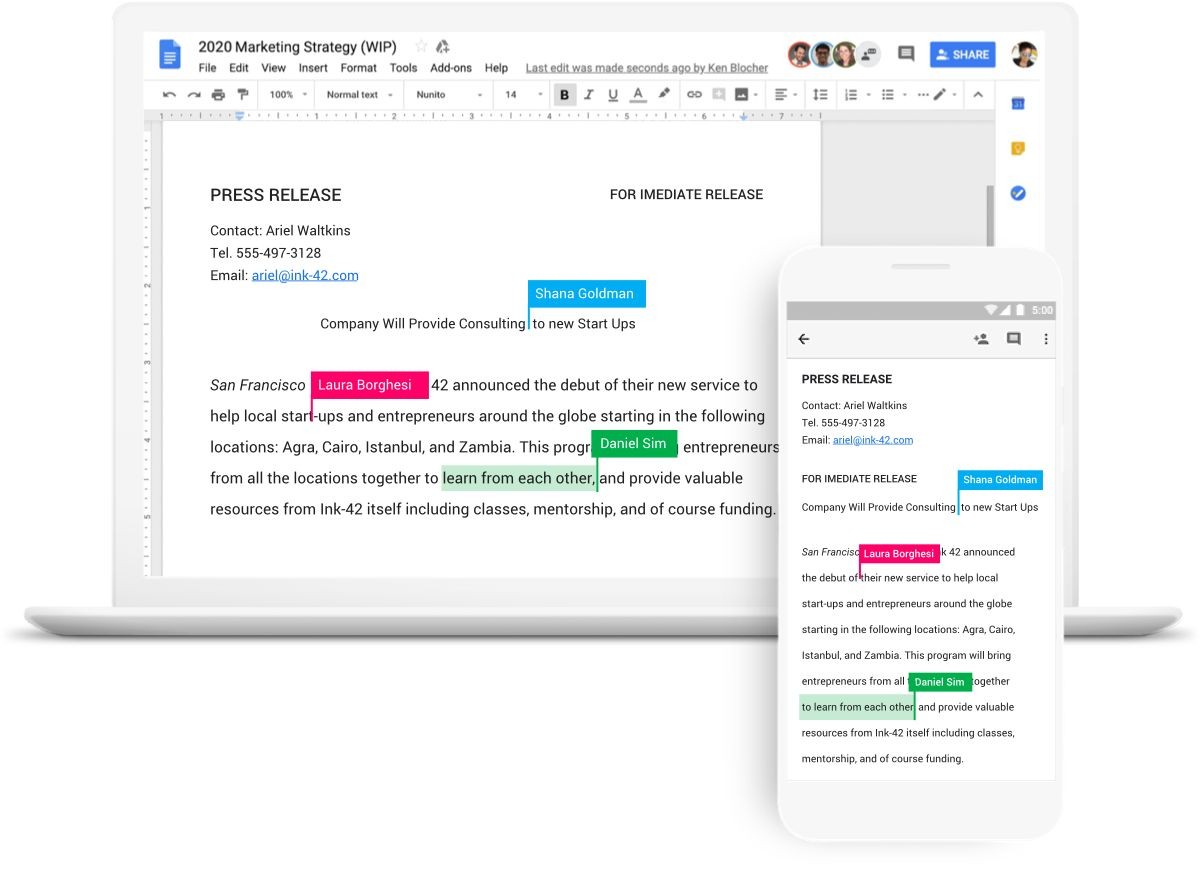Open the Normal text style dropdown
Image resolution: width=1200 pixels, height=870 pixels.
click(x=359, y=95)
